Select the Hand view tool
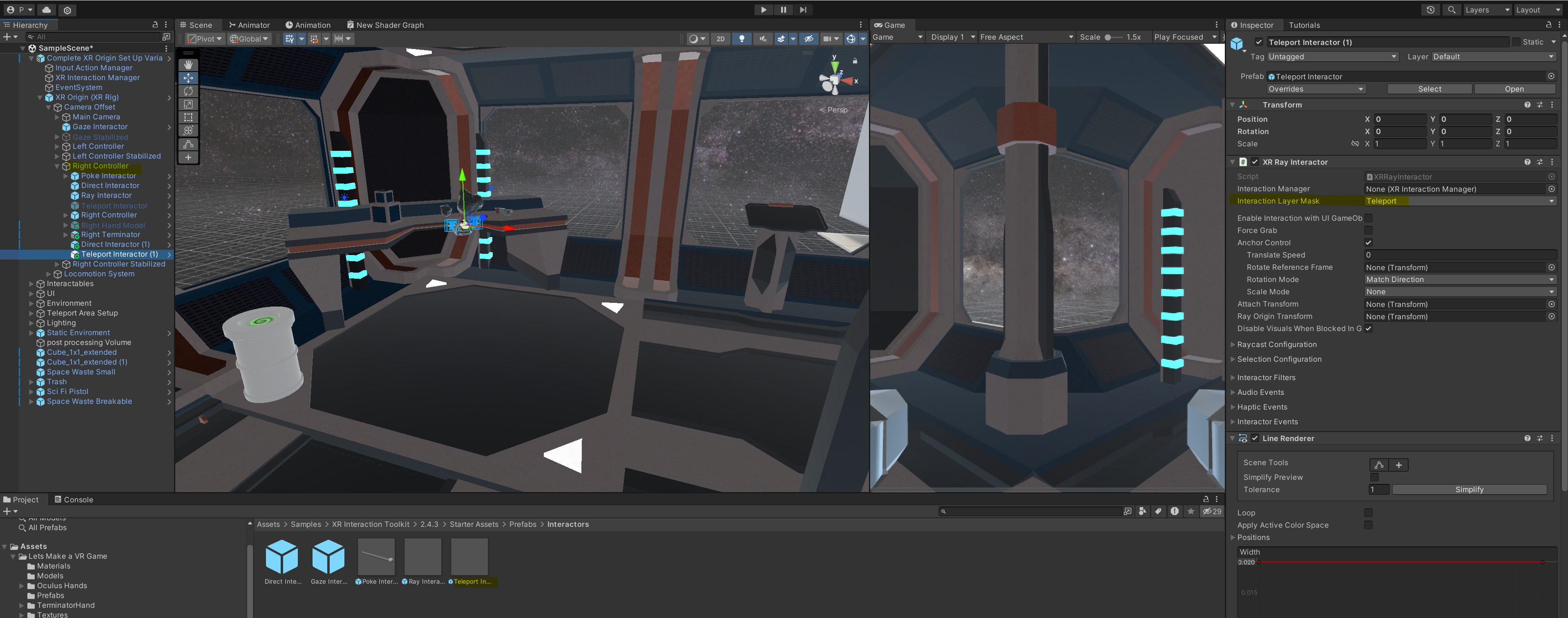The image size is (1568, 618). (x=188, y=65)
